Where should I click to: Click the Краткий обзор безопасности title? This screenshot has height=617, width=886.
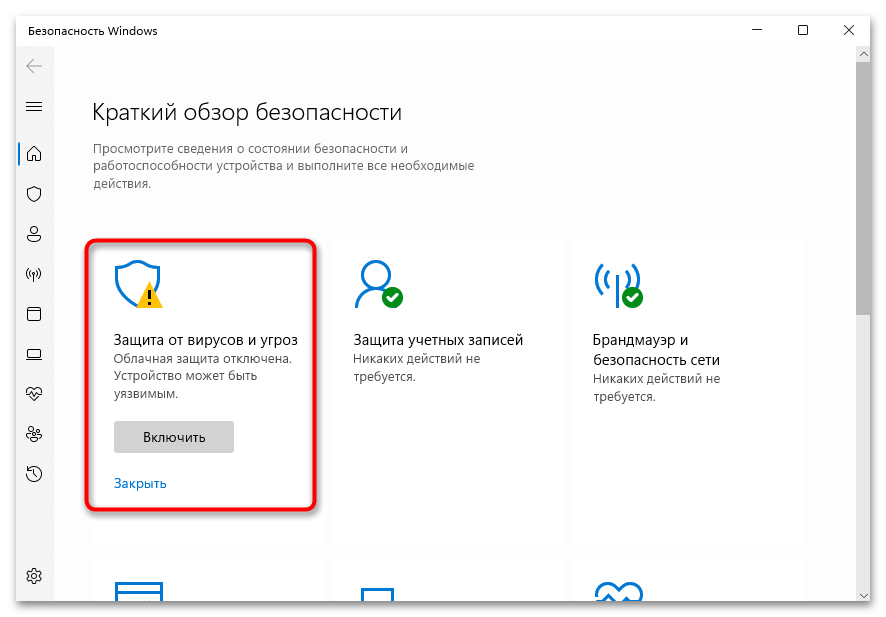247,112
